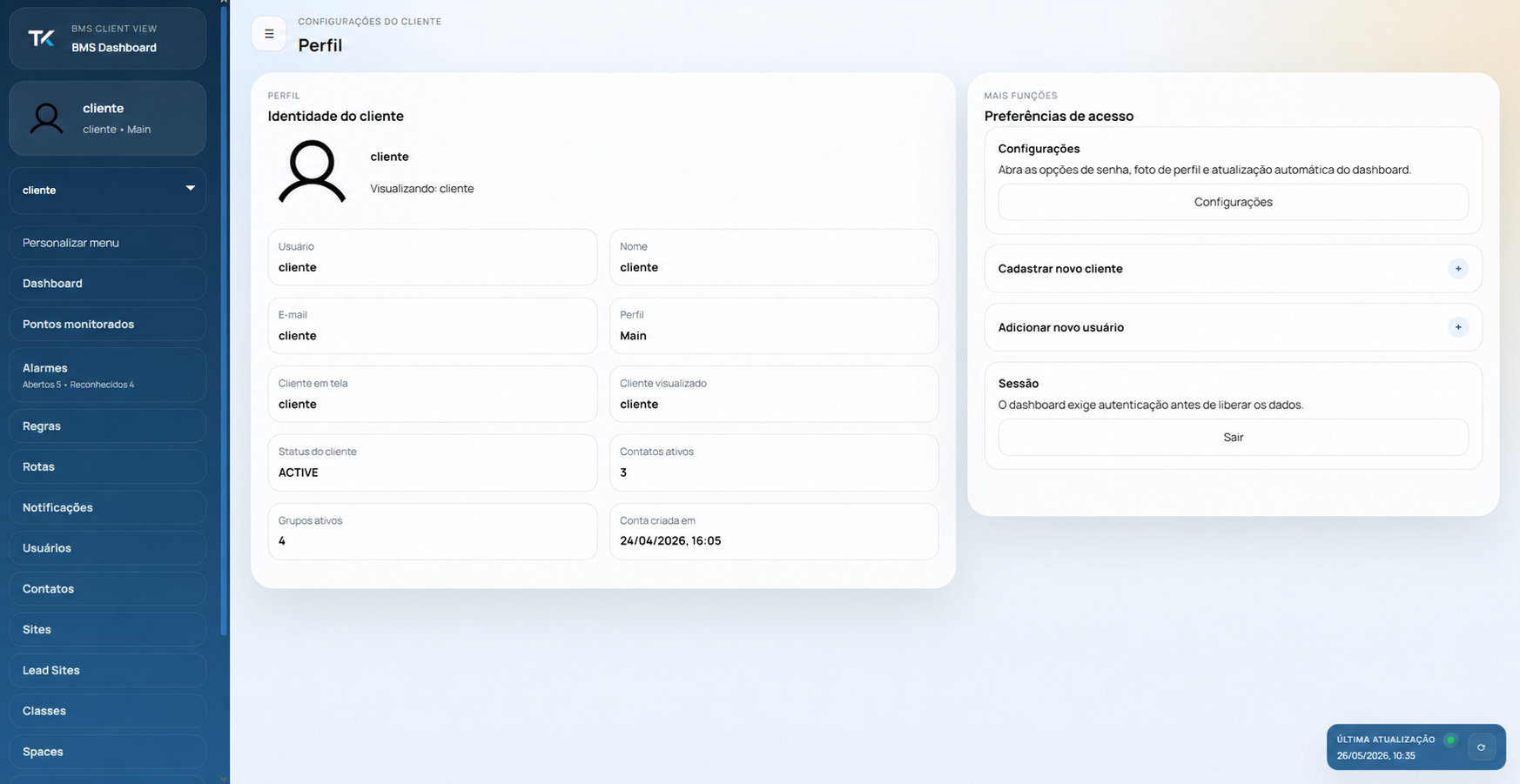Viewport: 1520px width, 784px height.
Task: Click the Nome field card
Action: [774, 258]
